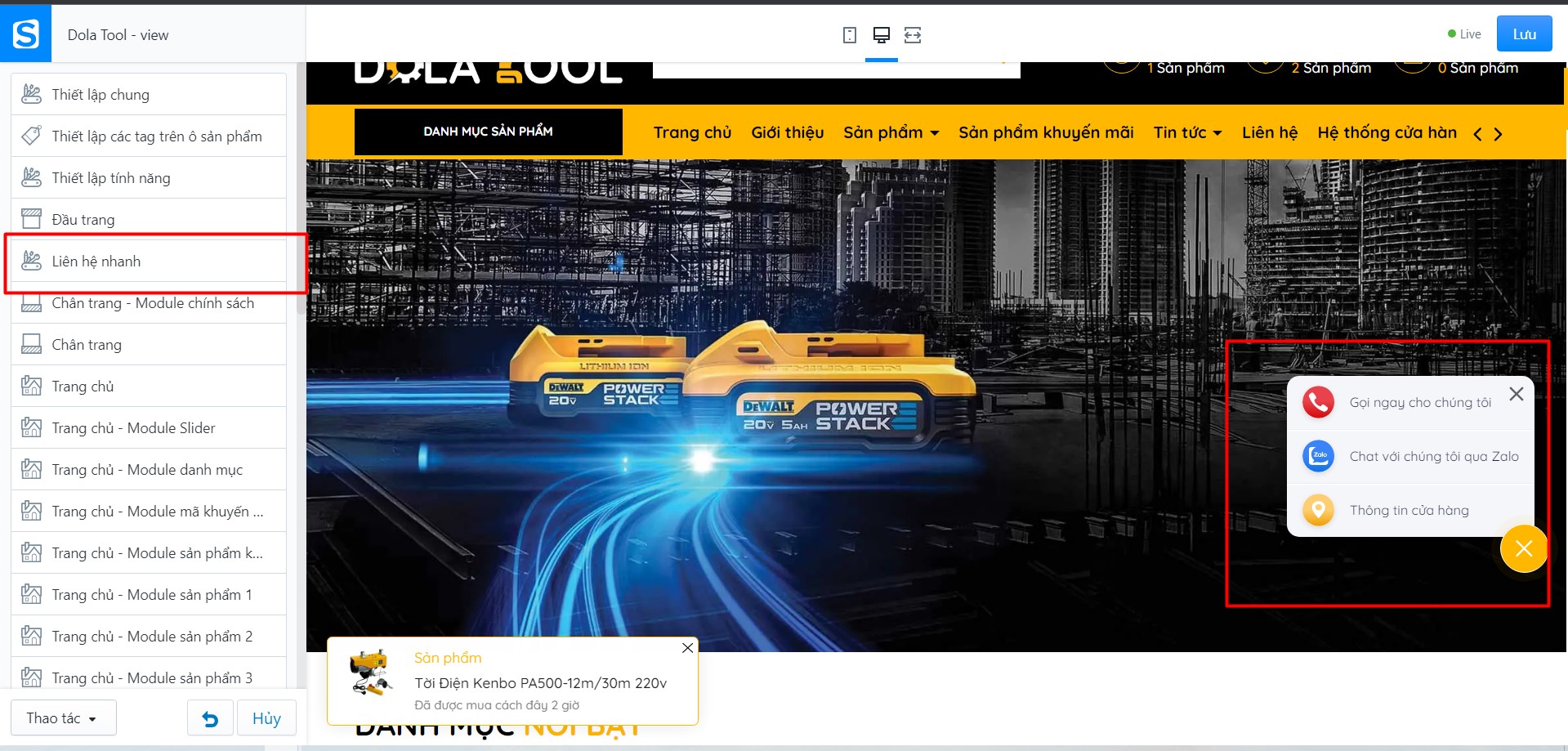Switch preview to mobile device view
Viewport: 1568px width, 751px height.
[850, 35]
